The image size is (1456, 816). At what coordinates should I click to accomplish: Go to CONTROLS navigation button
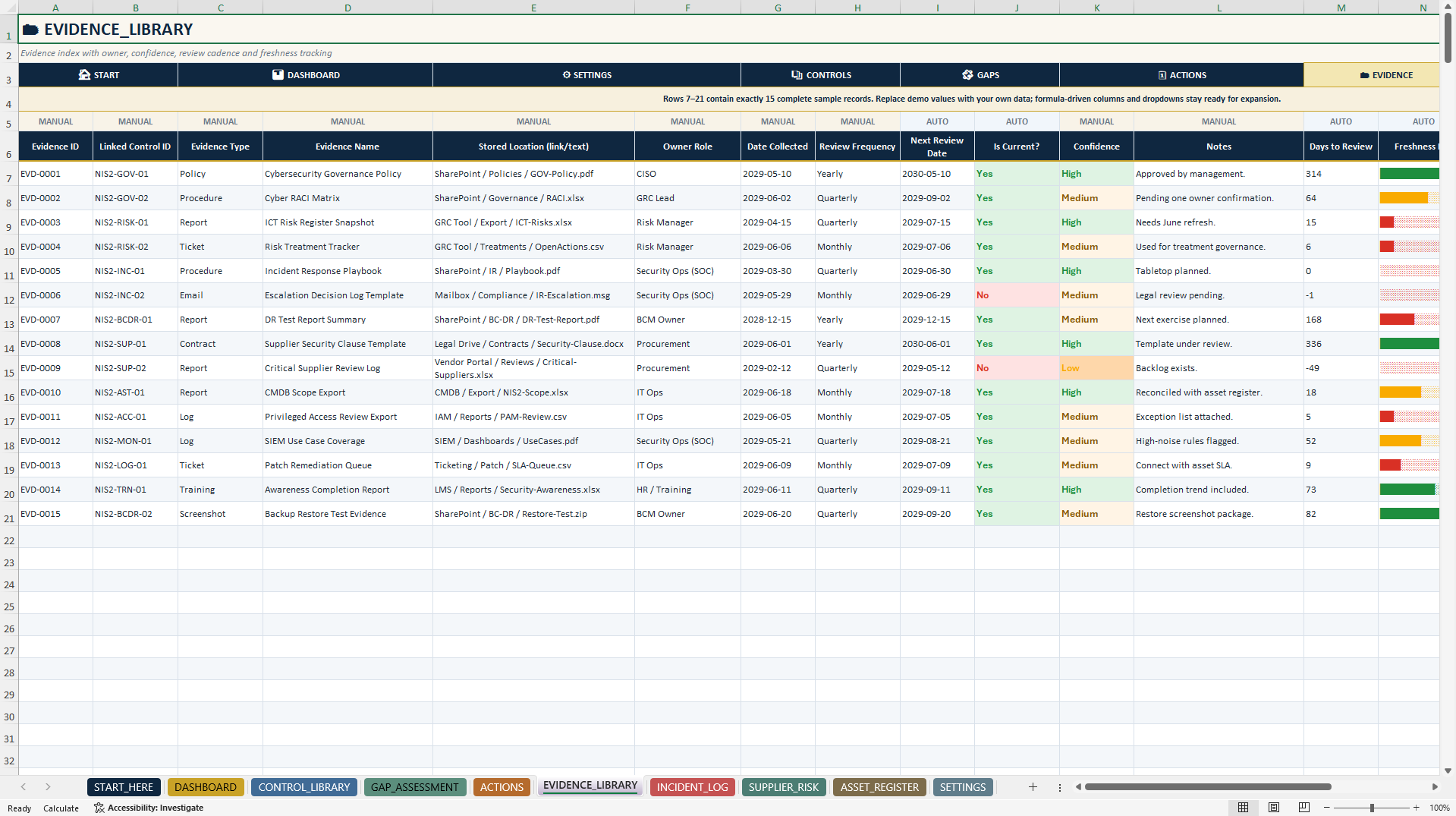click(x=821, y=75)
